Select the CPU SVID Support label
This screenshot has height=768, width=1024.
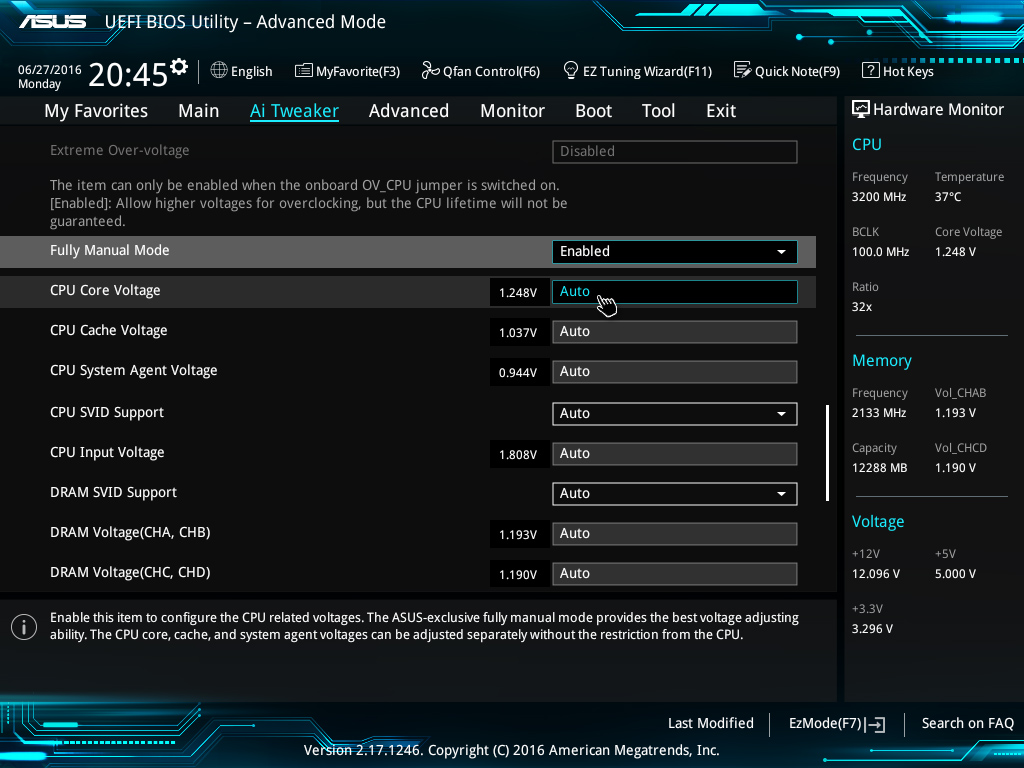(x=107, y=413)
